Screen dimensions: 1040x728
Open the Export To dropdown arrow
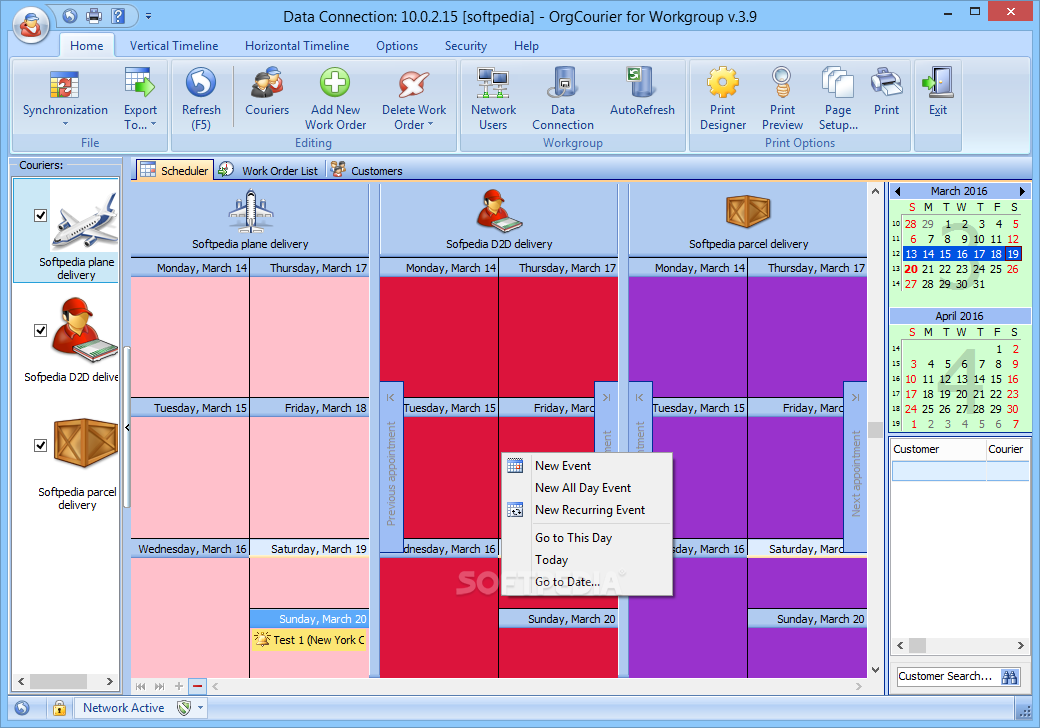[x=153, y=124]
